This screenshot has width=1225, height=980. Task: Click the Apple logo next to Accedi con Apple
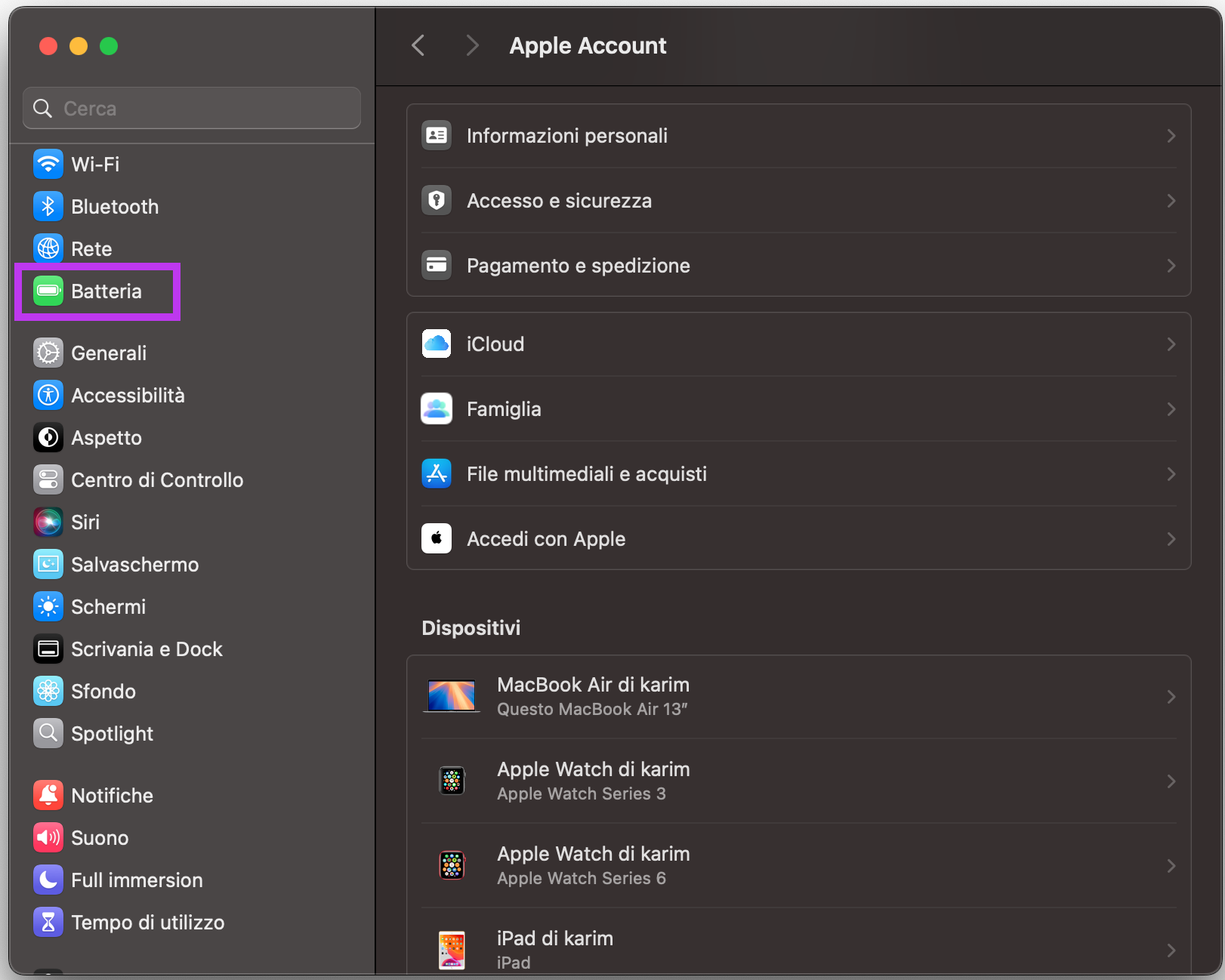pos(437,538)
